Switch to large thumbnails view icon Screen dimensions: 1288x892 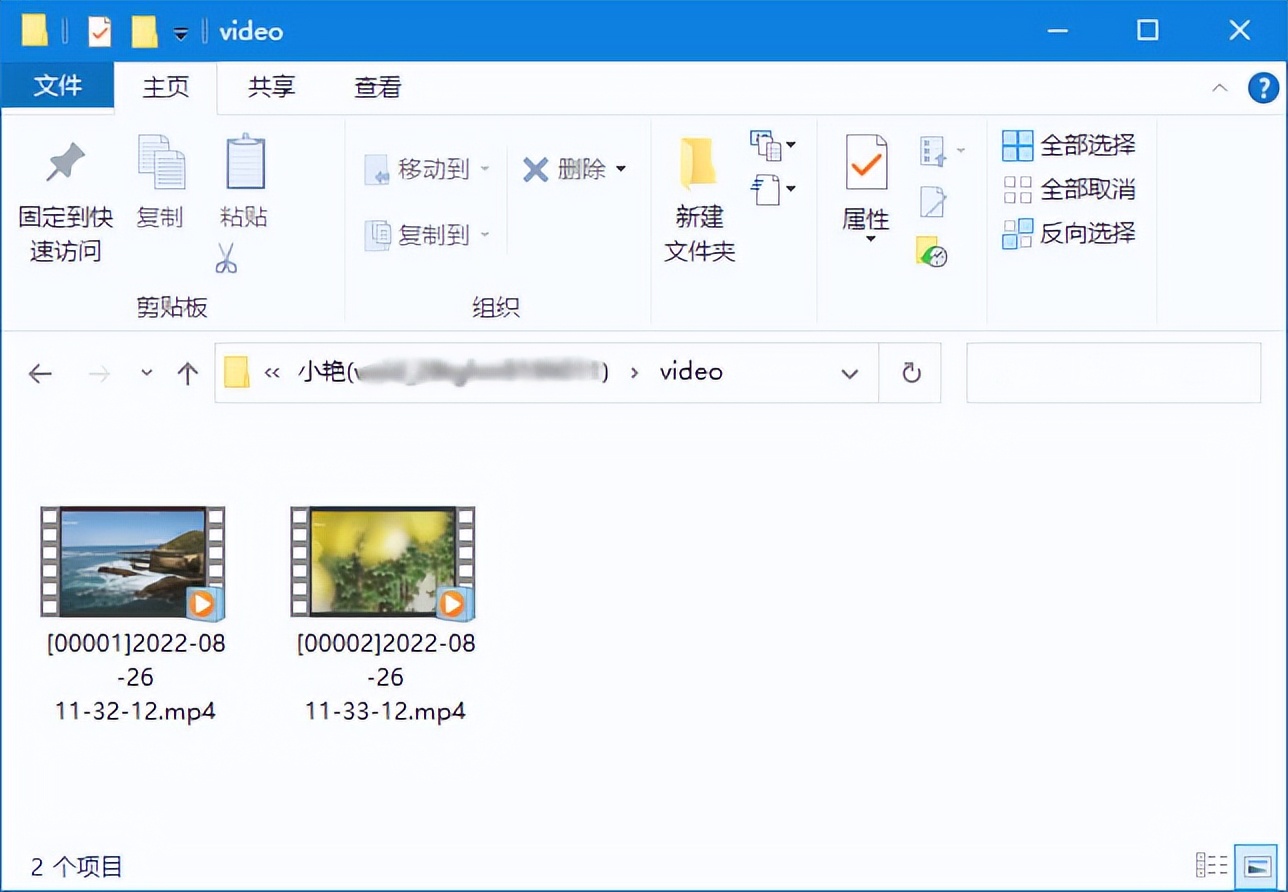pos(1256,865)
